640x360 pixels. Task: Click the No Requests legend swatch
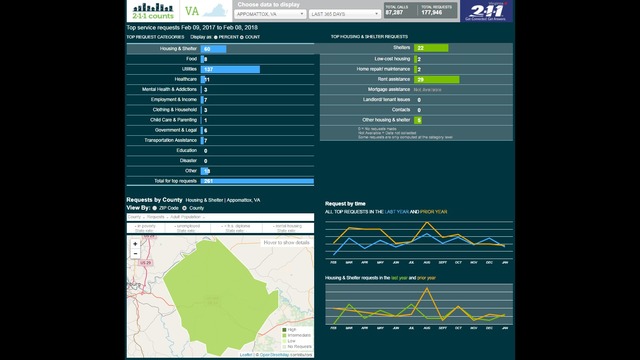284,347
